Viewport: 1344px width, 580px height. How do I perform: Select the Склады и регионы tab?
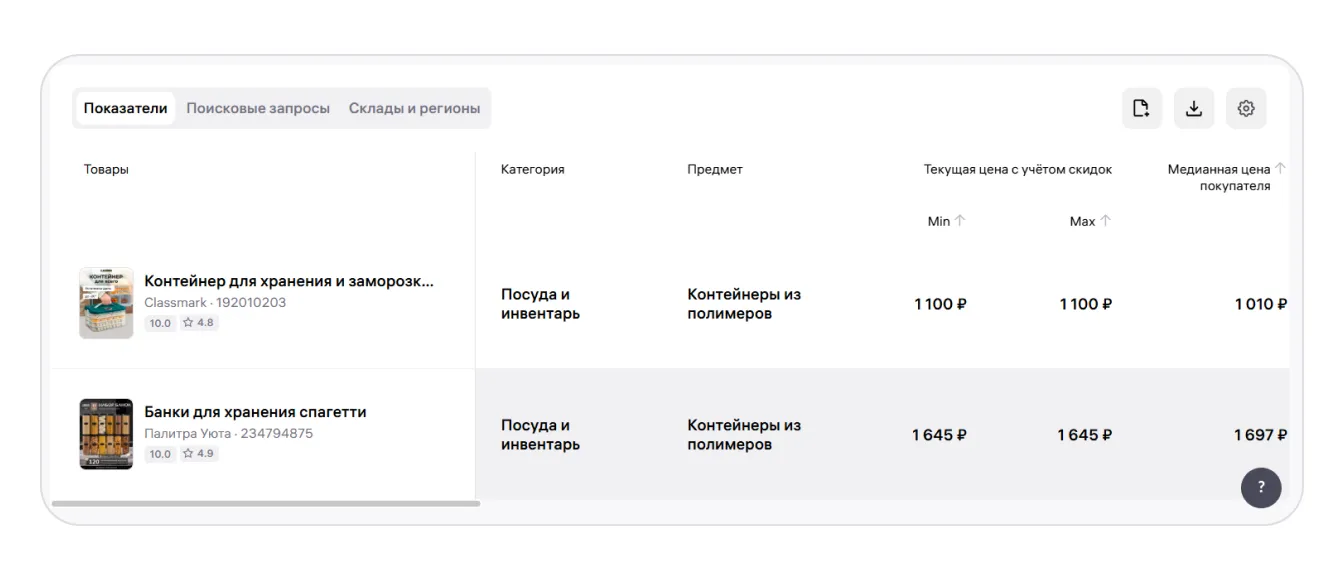tap(414, 108)
